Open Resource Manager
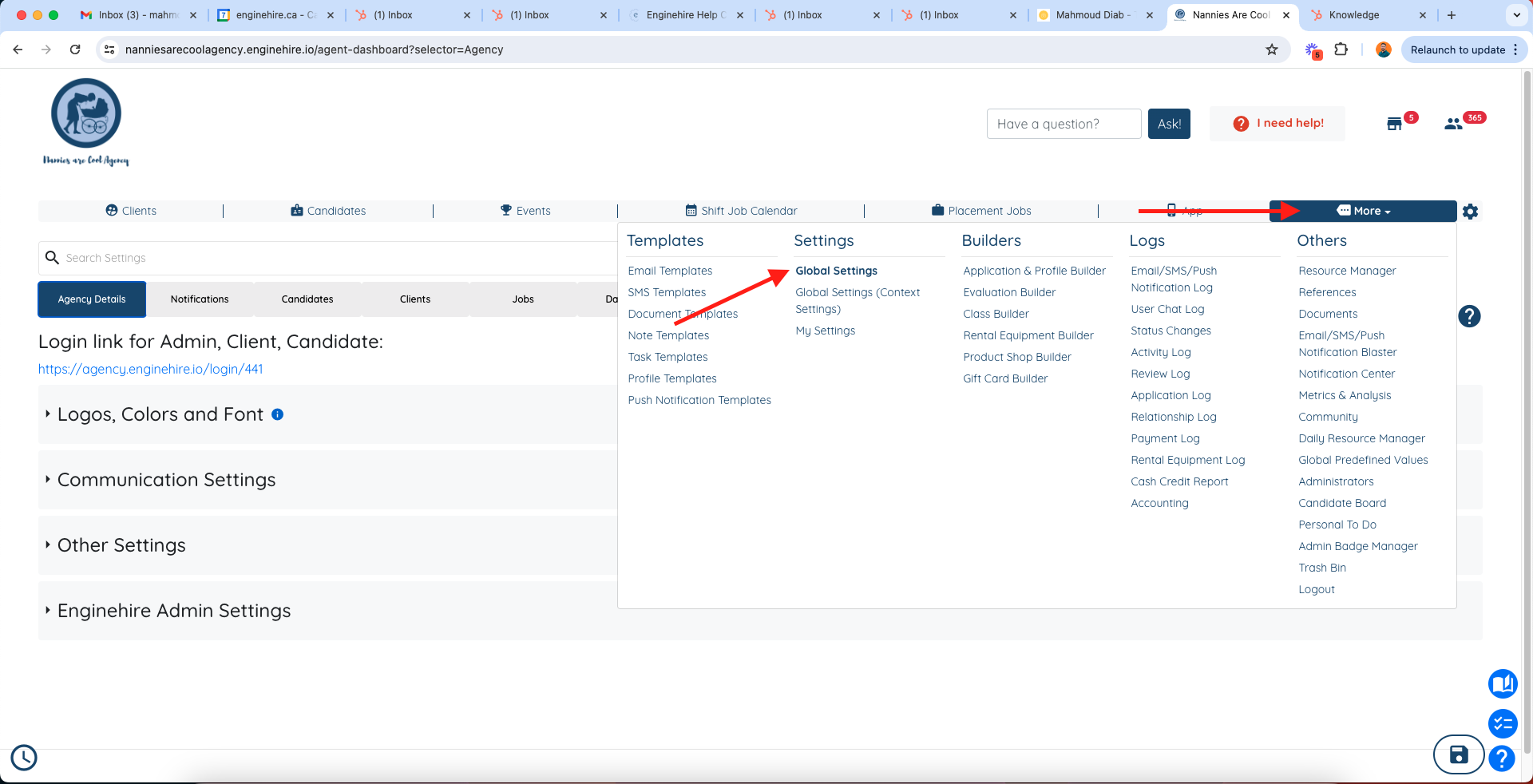 1347,271
